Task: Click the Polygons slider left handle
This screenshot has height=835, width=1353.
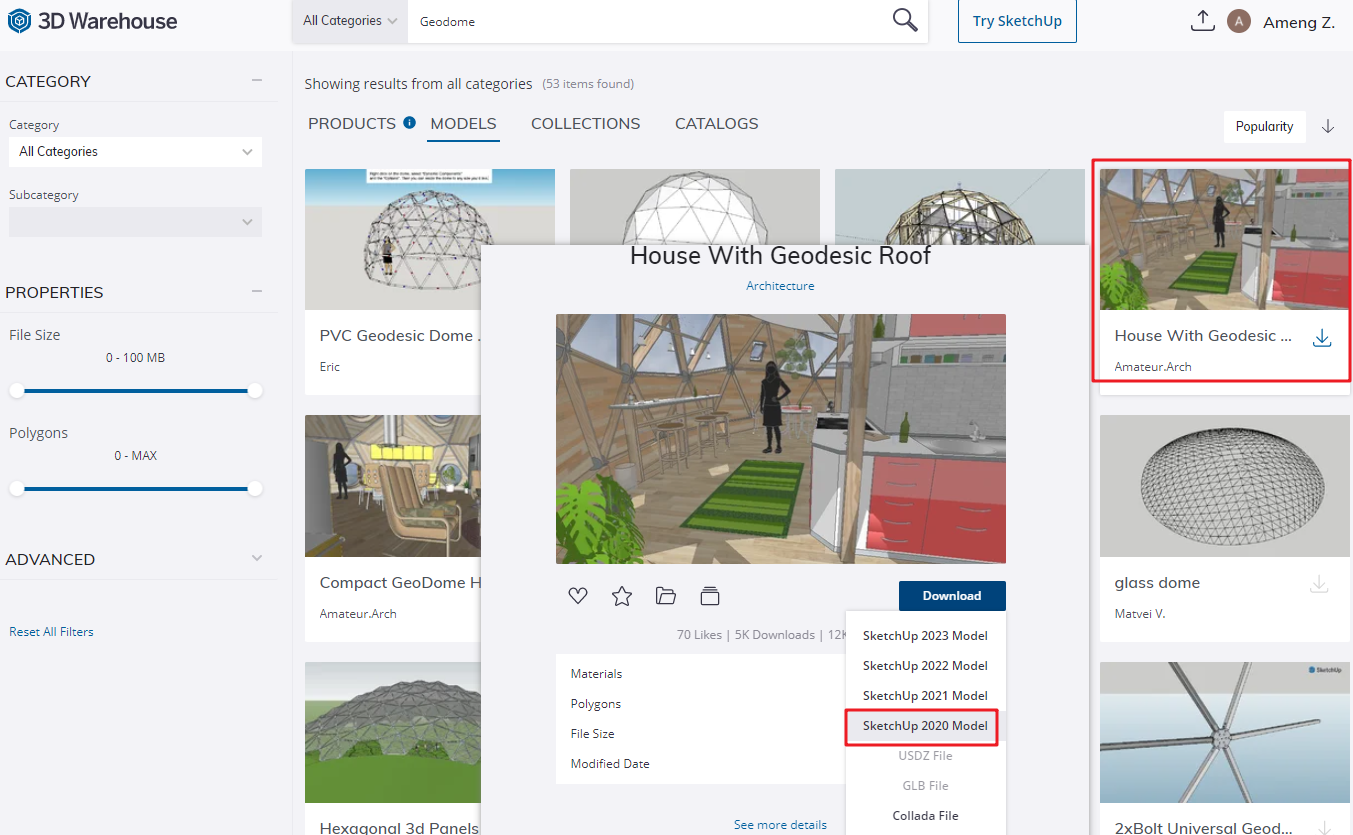Action: (x=17, y=488)
